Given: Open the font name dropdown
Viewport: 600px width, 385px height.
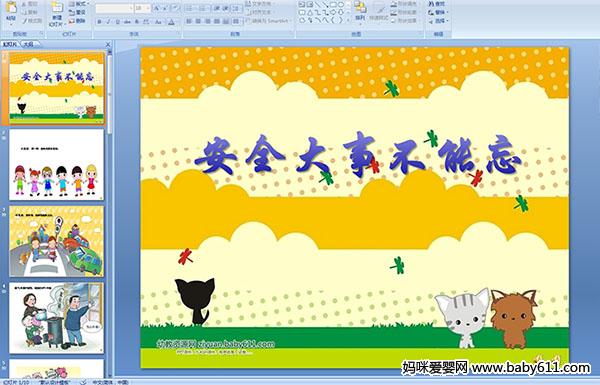Looking at the screenshot, I should pos(130,8).
